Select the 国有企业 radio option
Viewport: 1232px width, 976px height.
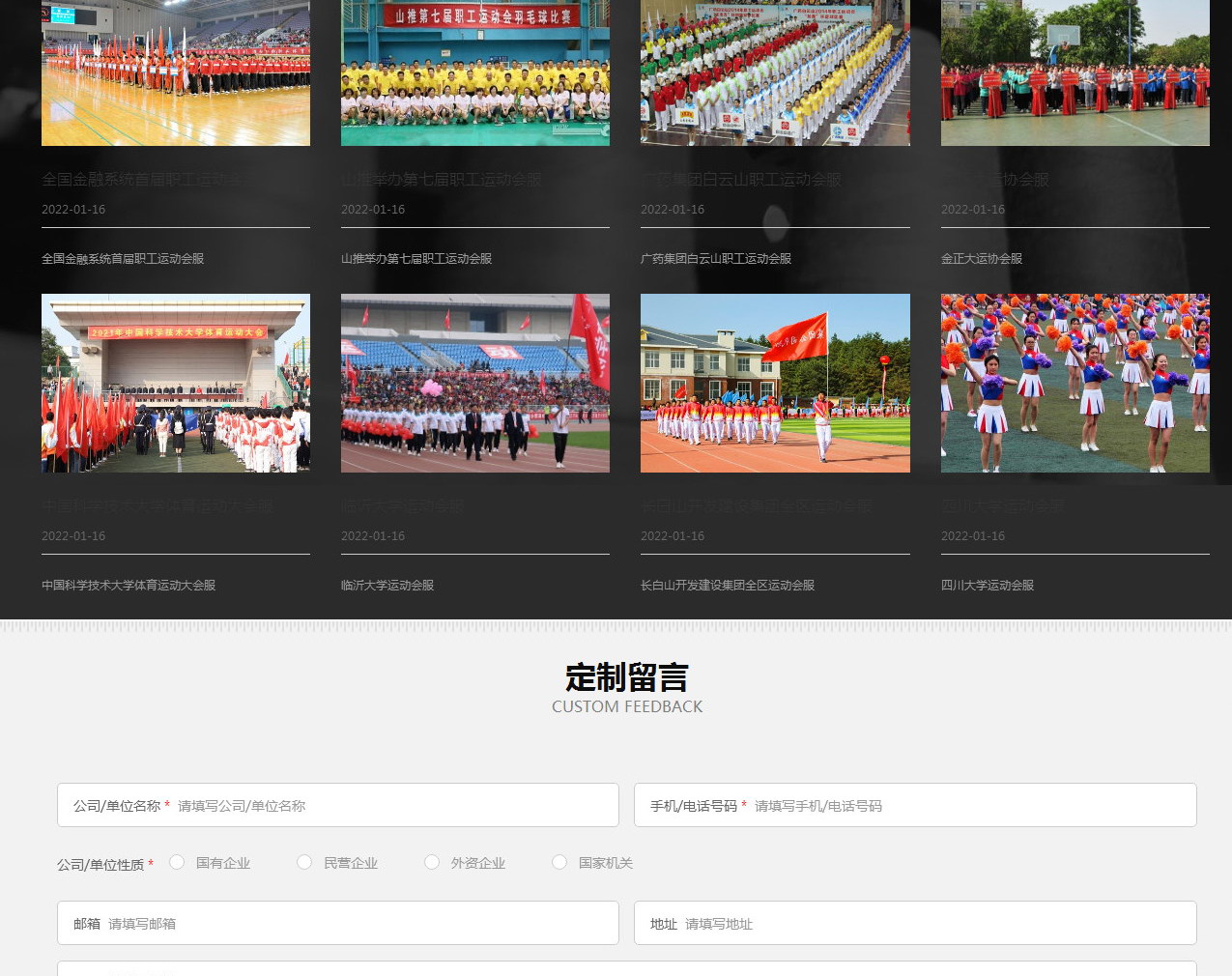[177, 862]
